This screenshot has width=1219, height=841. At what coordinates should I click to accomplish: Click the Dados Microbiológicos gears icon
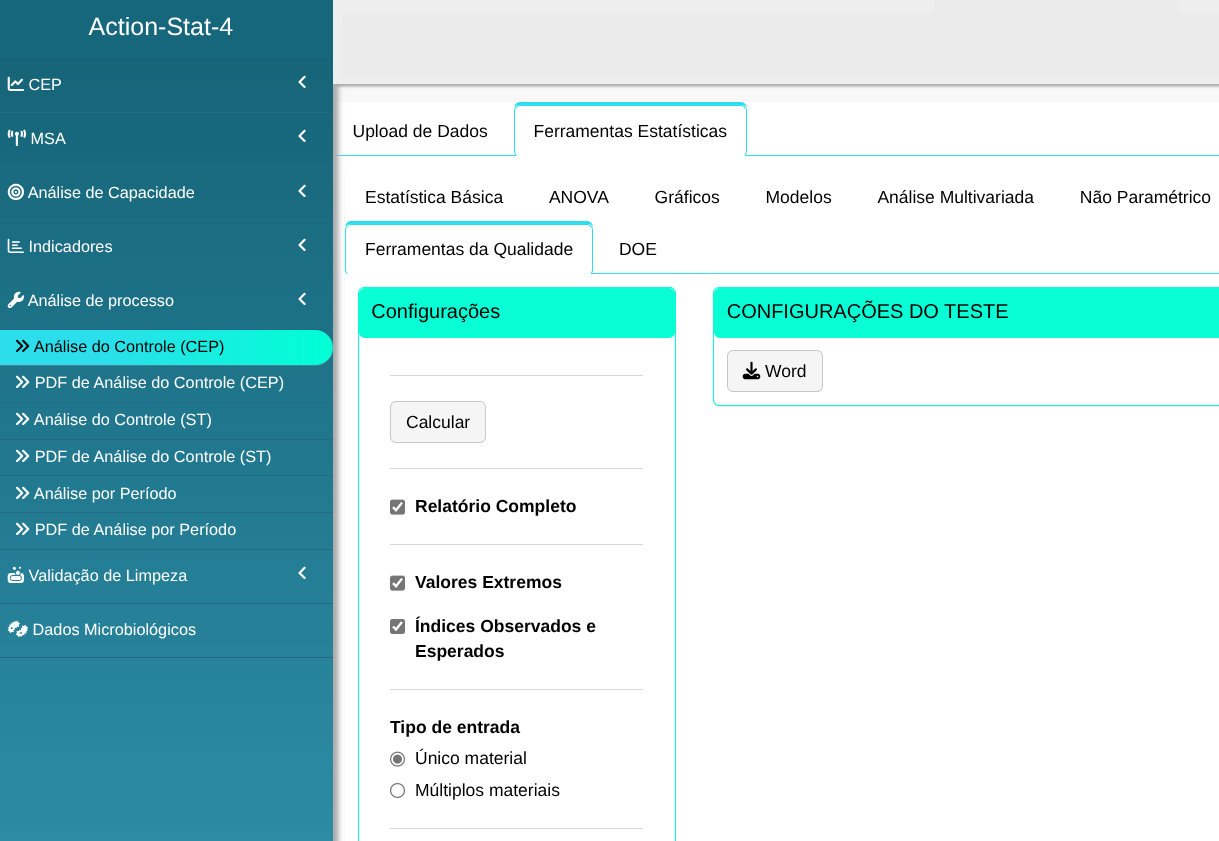[x=17, y=629]
